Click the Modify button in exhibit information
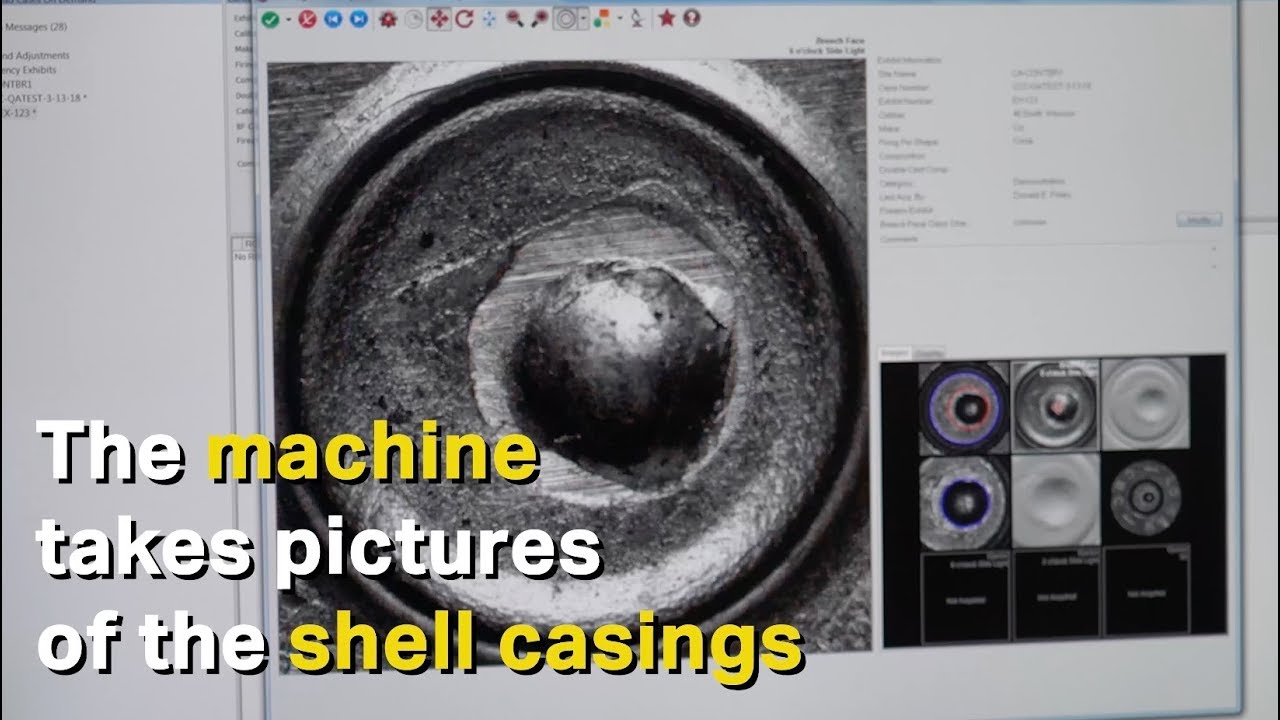 (x=1199, y=220)
